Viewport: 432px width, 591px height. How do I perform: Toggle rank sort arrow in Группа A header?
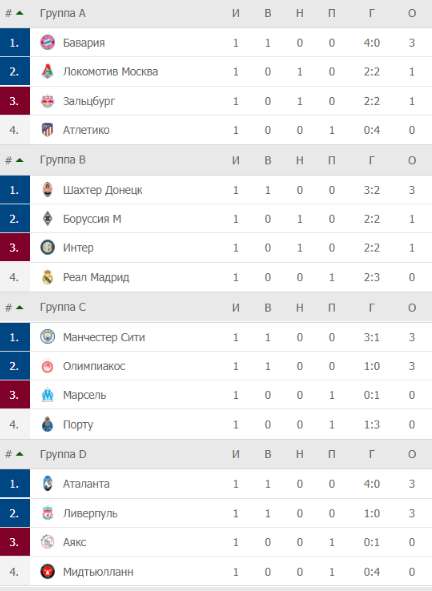pos(20,13)
